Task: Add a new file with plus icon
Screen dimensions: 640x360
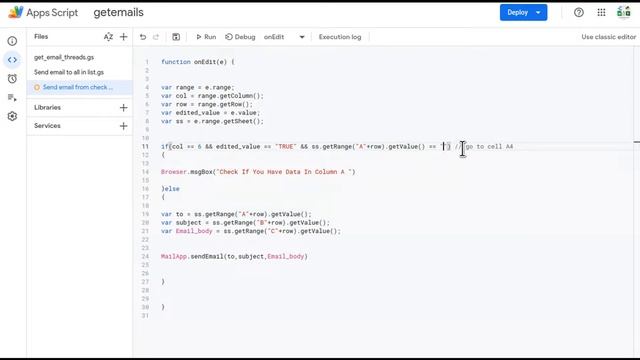Action: pos(123,37)
